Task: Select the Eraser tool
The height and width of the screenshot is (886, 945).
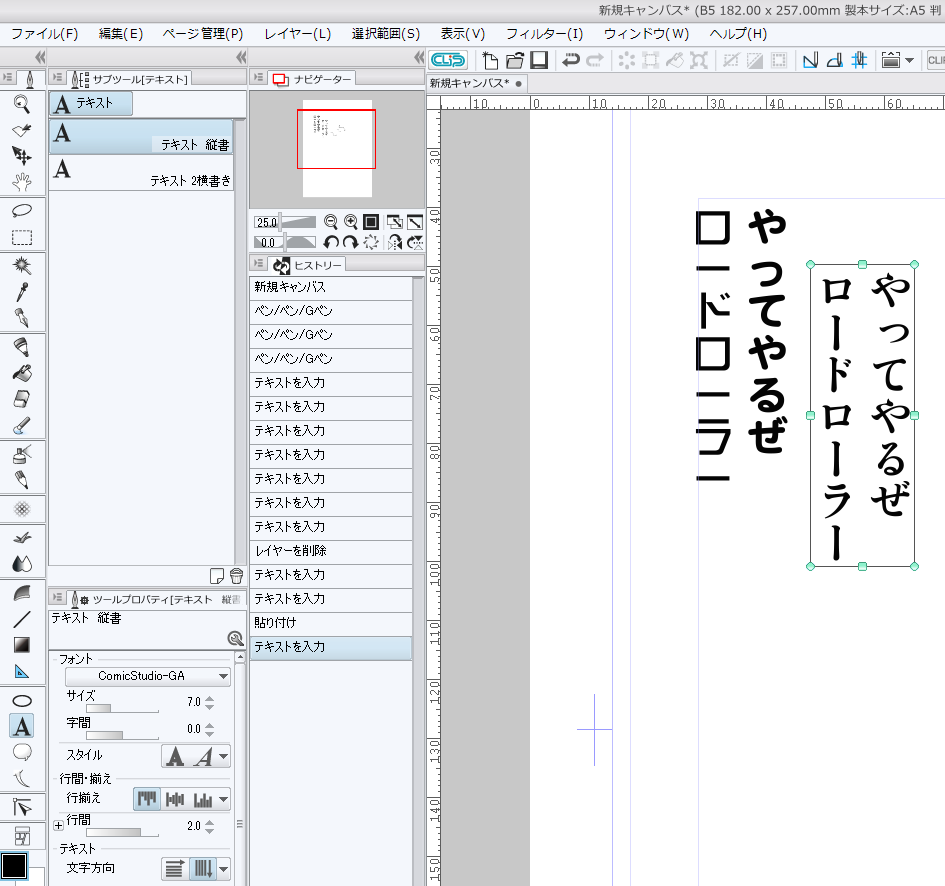Action: tap(21, 399)
